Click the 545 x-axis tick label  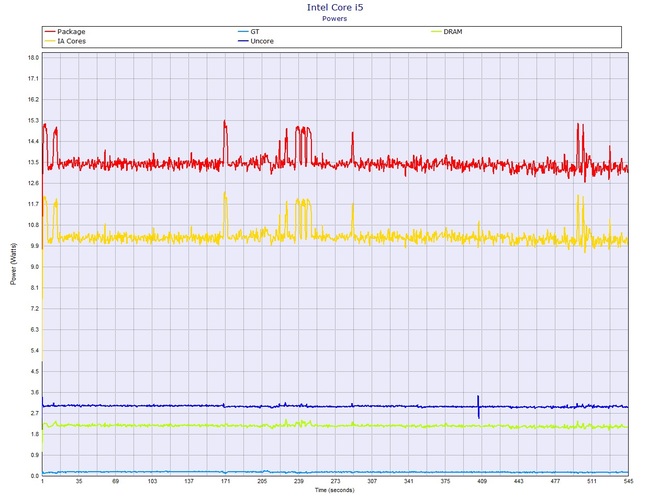[x=628, y=481]
